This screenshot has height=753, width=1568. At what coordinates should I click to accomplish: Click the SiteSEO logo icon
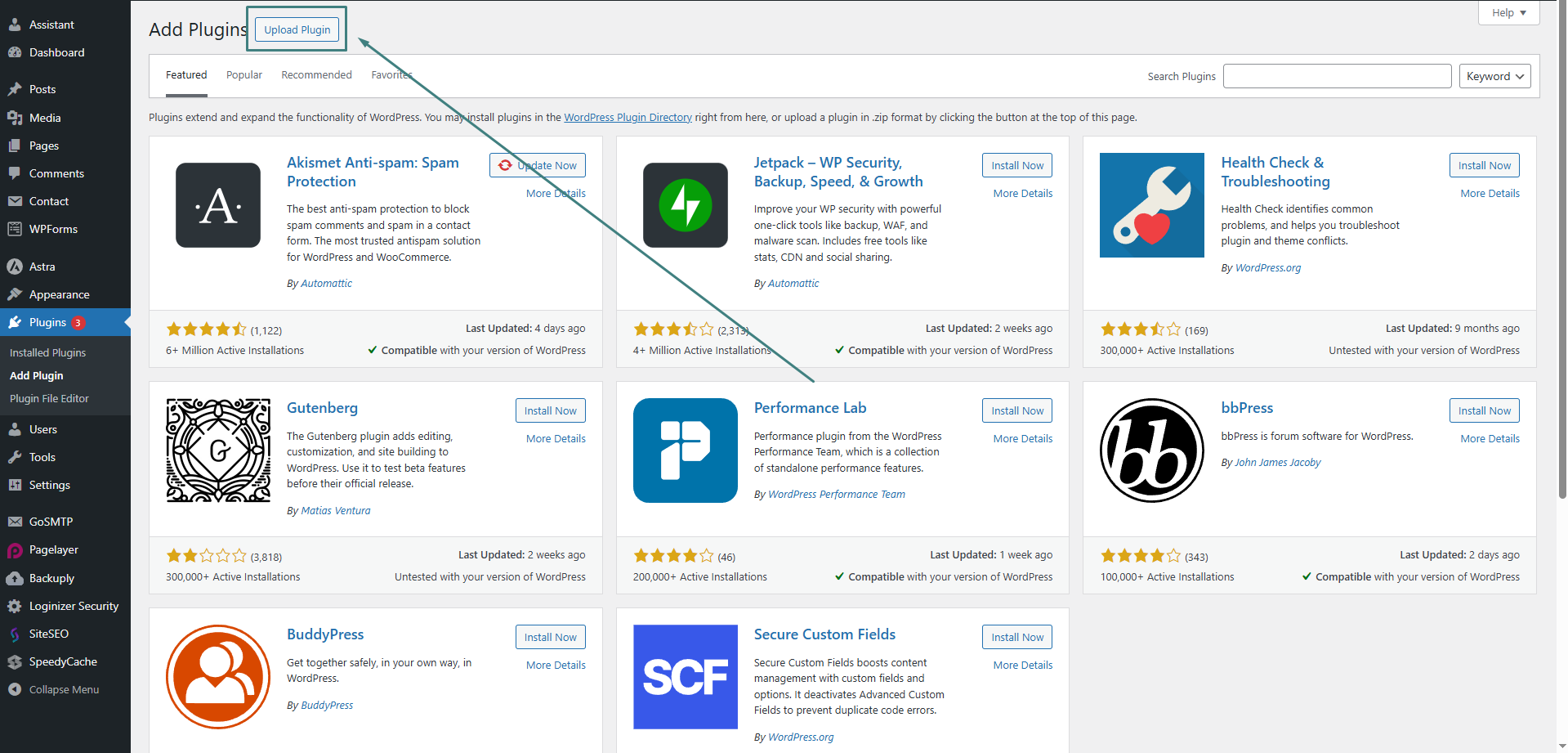[x=15, y=634]
